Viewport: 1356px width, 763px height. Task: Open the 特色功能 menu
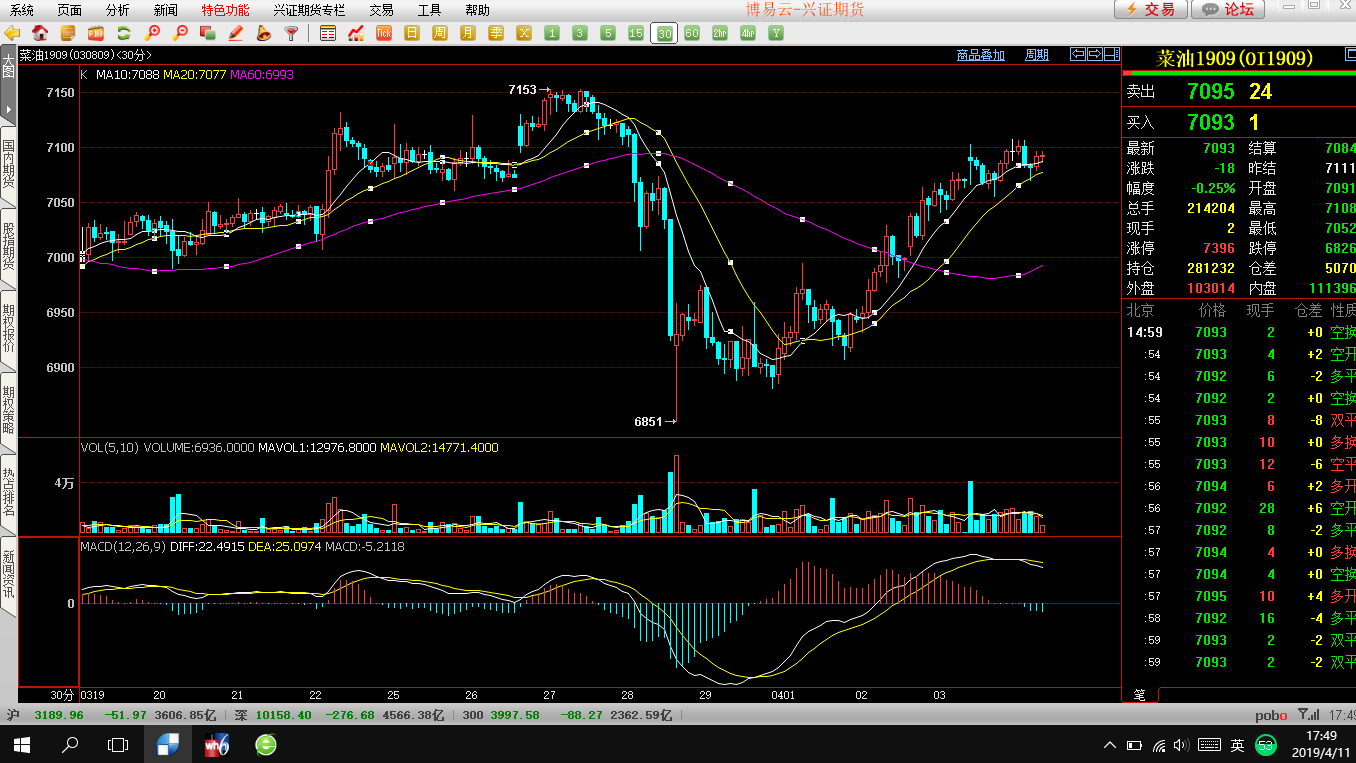(x=225, y=10)
